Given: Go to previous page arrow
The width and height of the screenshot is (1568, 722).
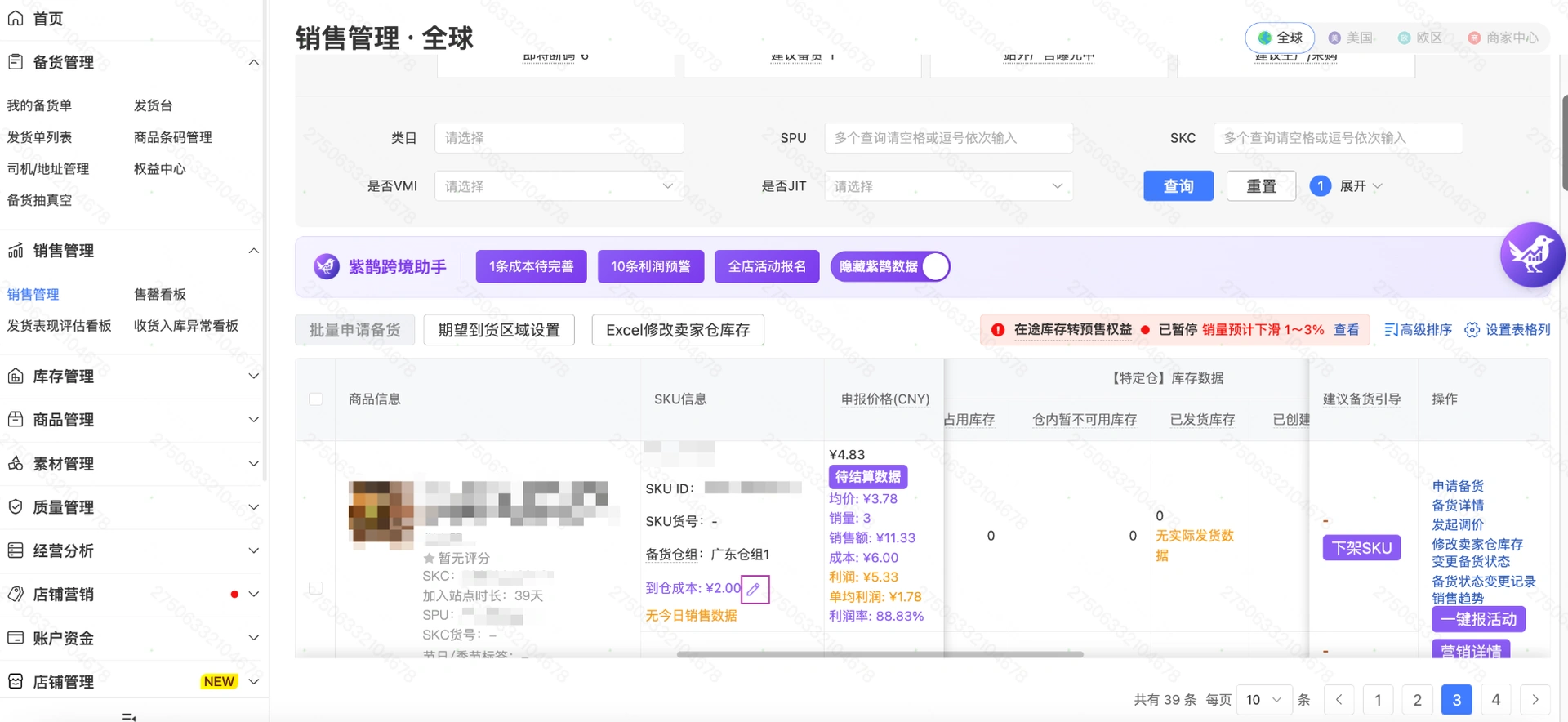Looking at the screenshot, I should 1339,700.
